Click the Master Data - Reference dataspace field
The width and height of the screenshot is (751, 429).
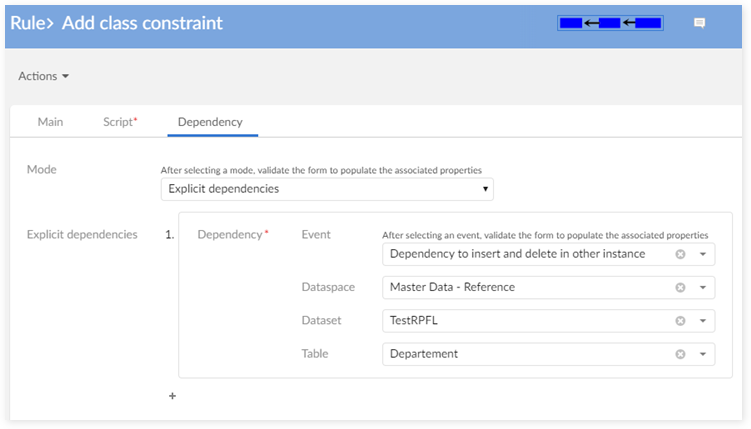pos(520,288)
